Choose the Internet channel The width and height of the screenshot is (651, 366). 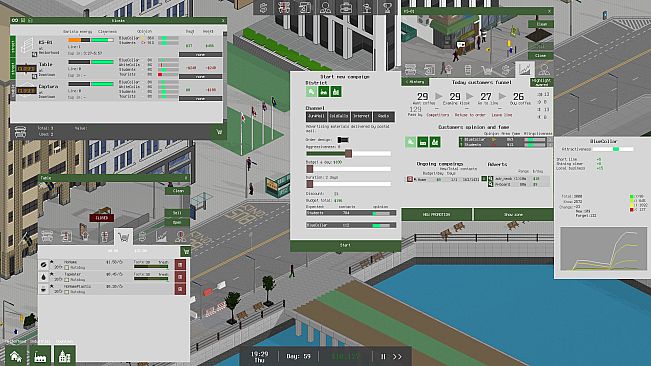pos(361,117)
